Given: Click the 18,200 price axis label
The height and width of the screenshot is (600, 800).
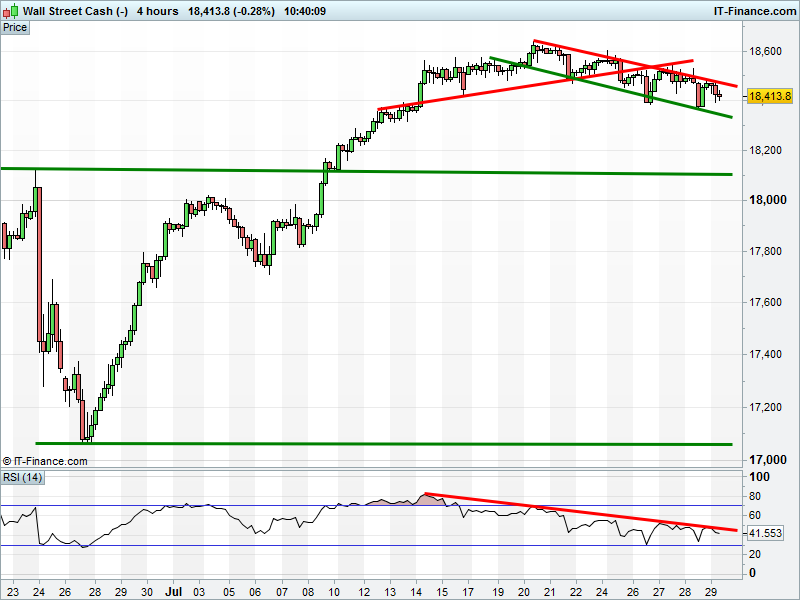Looking at the screenshot, I should pyautogui.click(x=765, y=150).
